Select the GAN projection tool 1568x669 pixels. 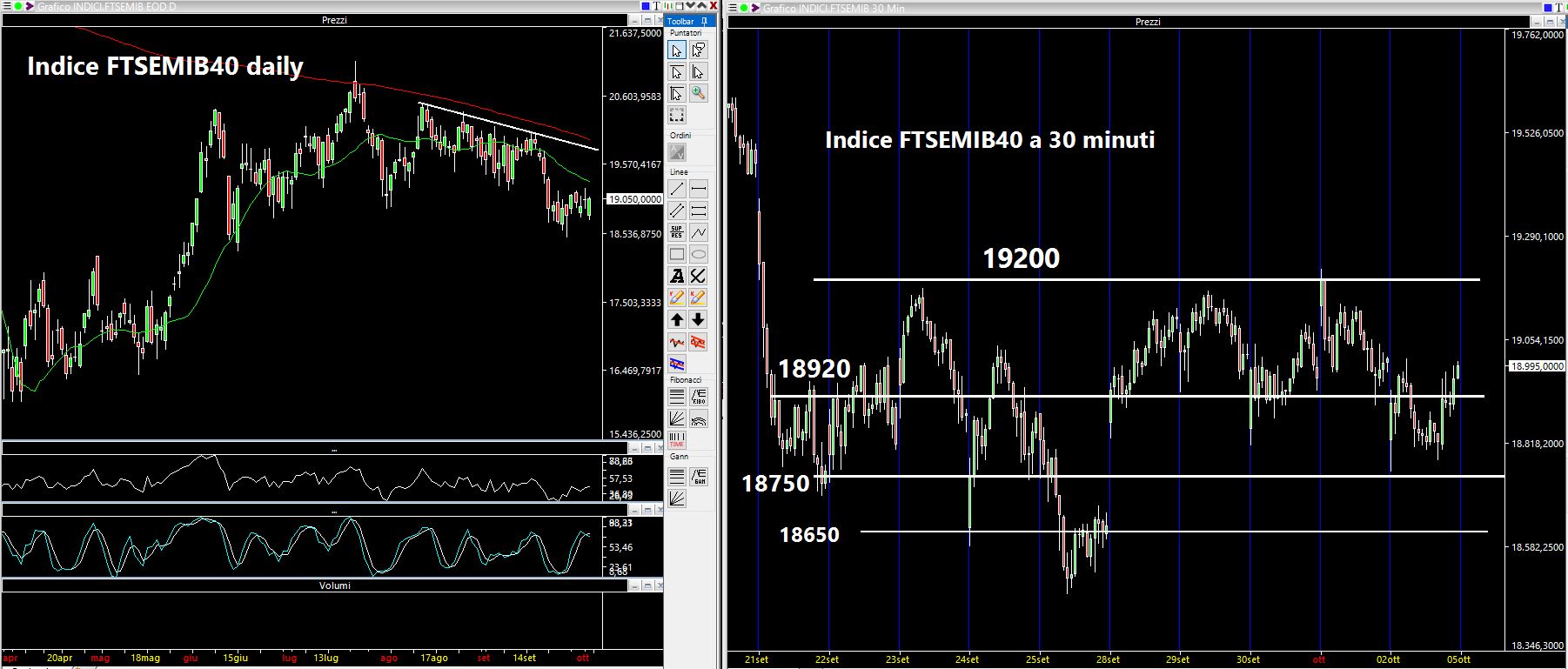click(x=698, y=476)
